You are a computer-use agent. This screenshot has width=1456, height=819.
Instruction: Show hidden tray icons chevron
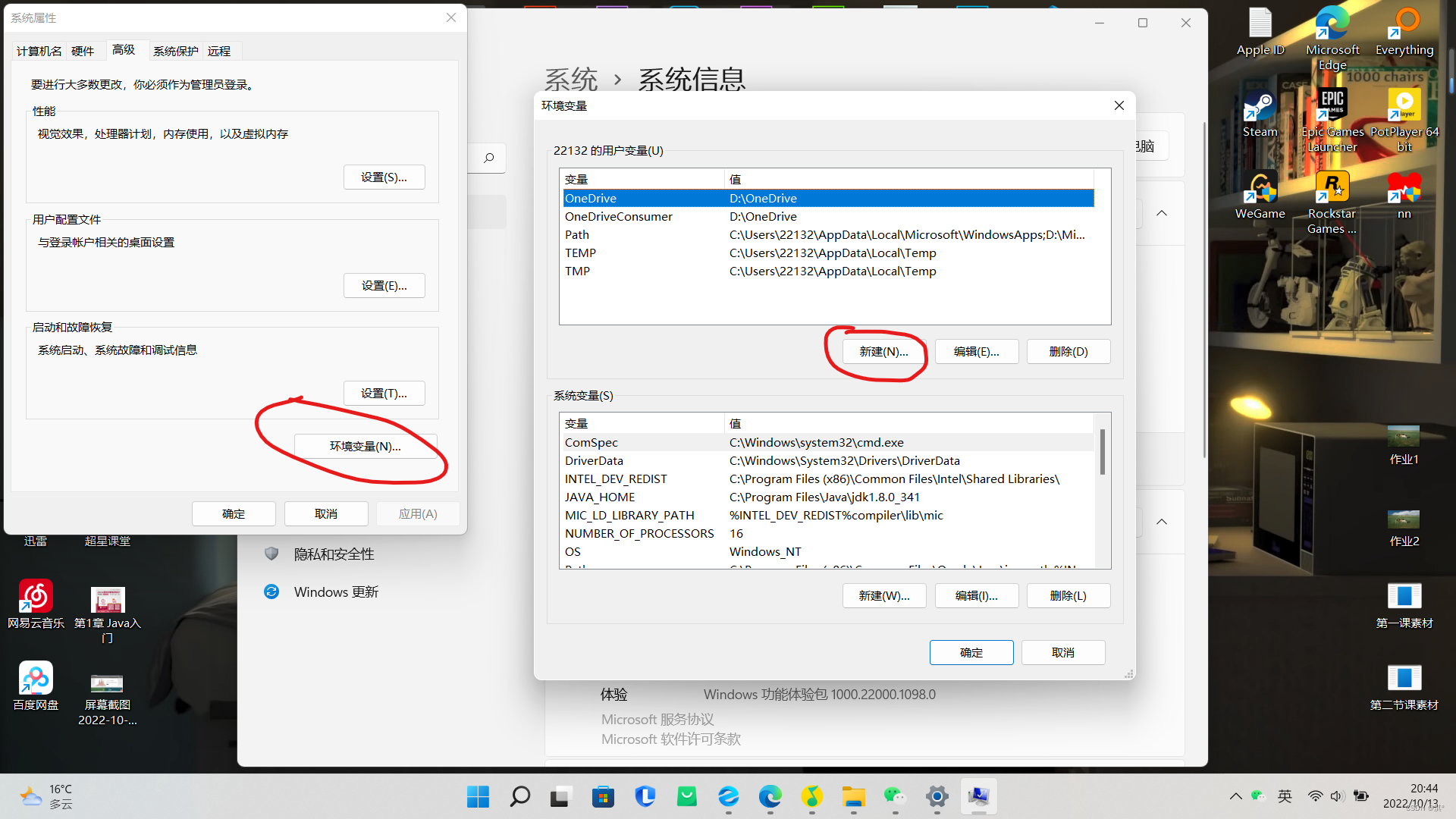coord(1235,796)
